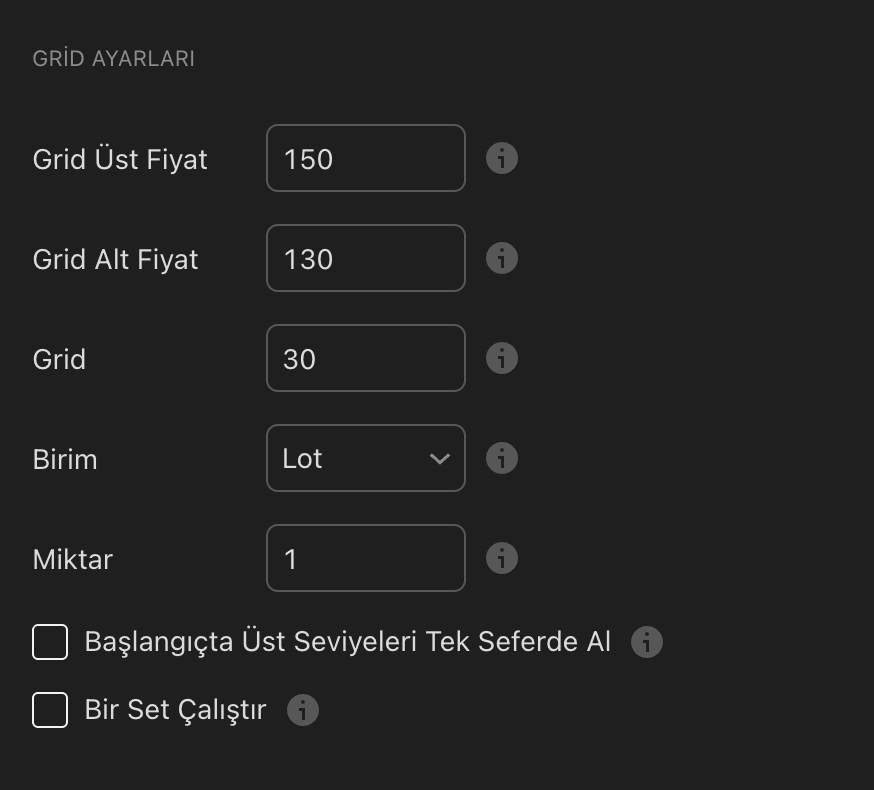Show info for the Grid count field
This screenshot has height=790, width=874.
coord(502,358)
